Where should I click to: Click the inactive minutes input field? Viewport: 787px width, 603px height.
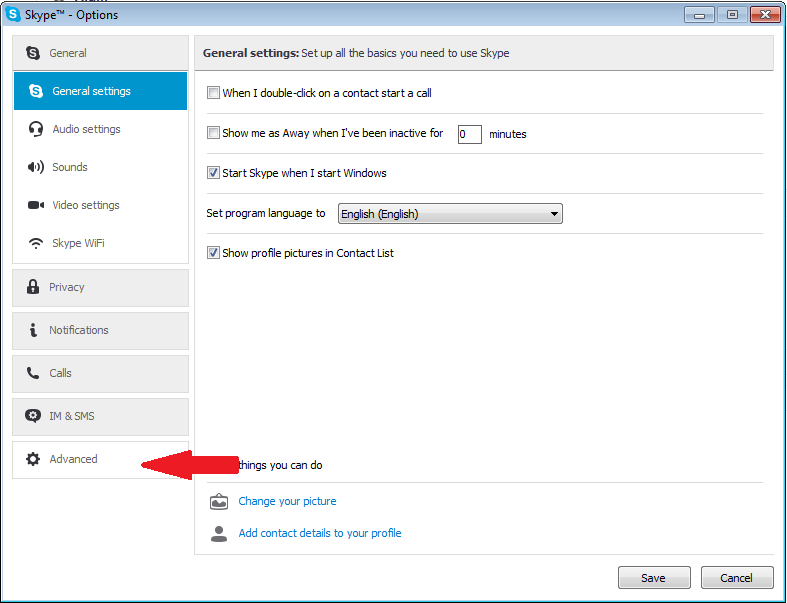(x=469, y=134)
